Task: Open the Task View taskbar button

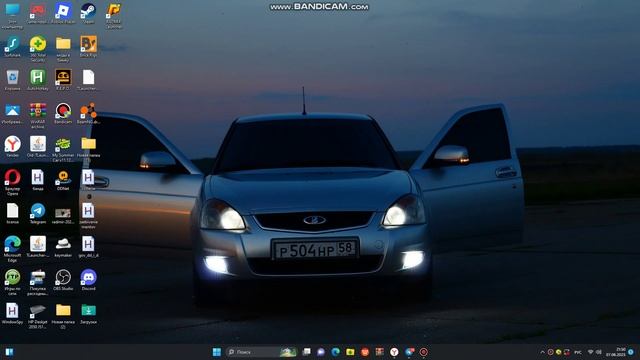Action: coord(306,352)
